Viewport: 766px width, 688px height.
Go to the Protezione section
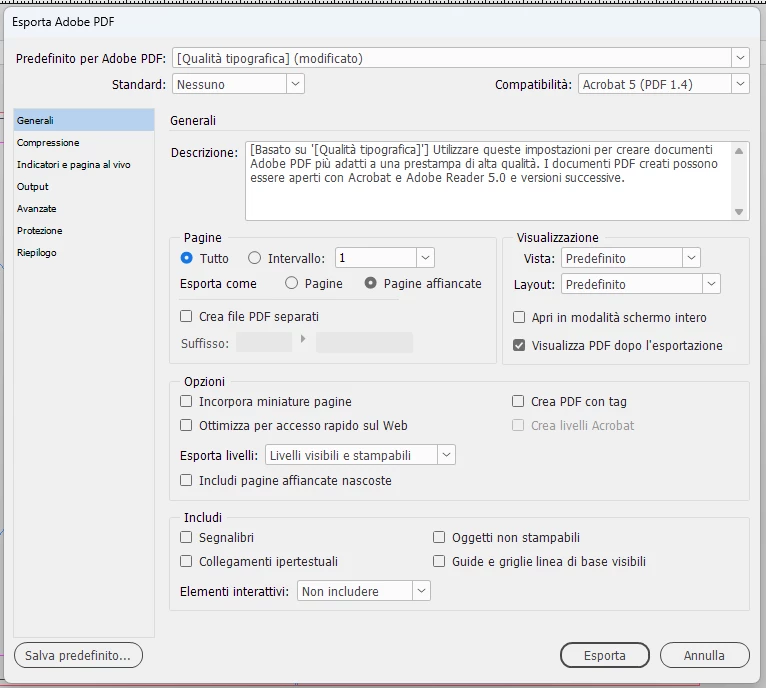[84, 230]
